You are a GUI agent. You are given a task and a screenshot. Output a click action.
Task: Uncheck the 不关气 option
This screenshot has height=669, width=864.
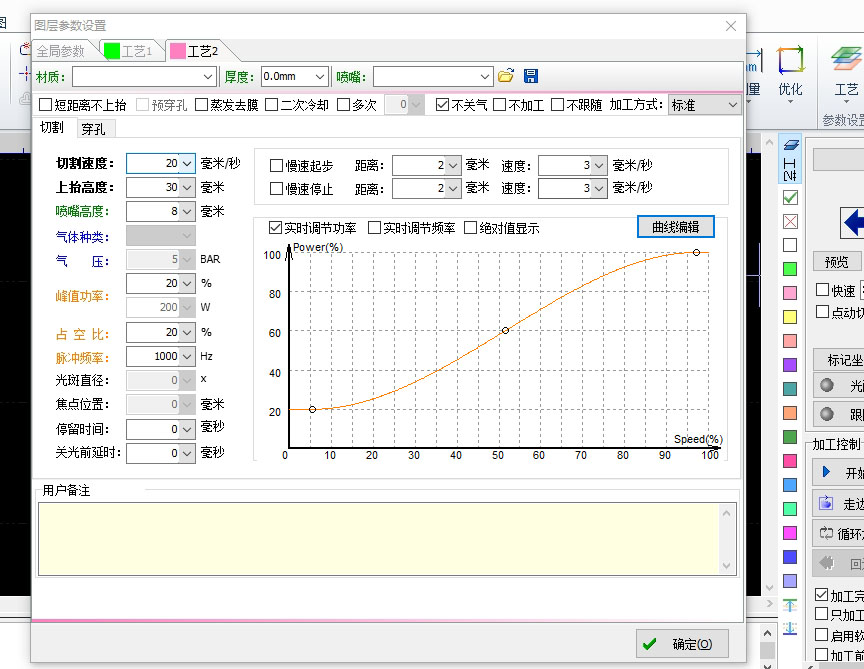coord(442,105)
